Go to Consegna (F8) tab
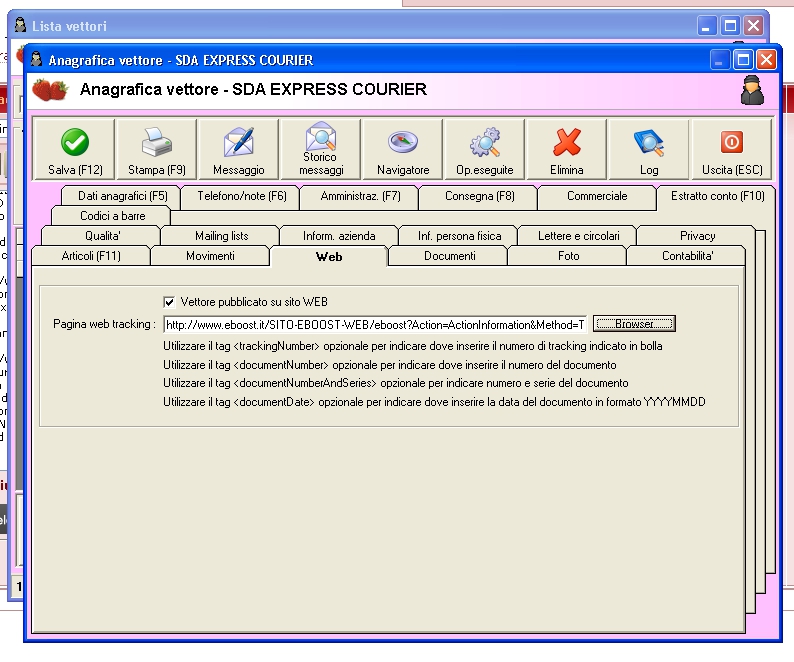Image resolution: width=794 pixels, height=662 pixels. (x=479, y=196)
